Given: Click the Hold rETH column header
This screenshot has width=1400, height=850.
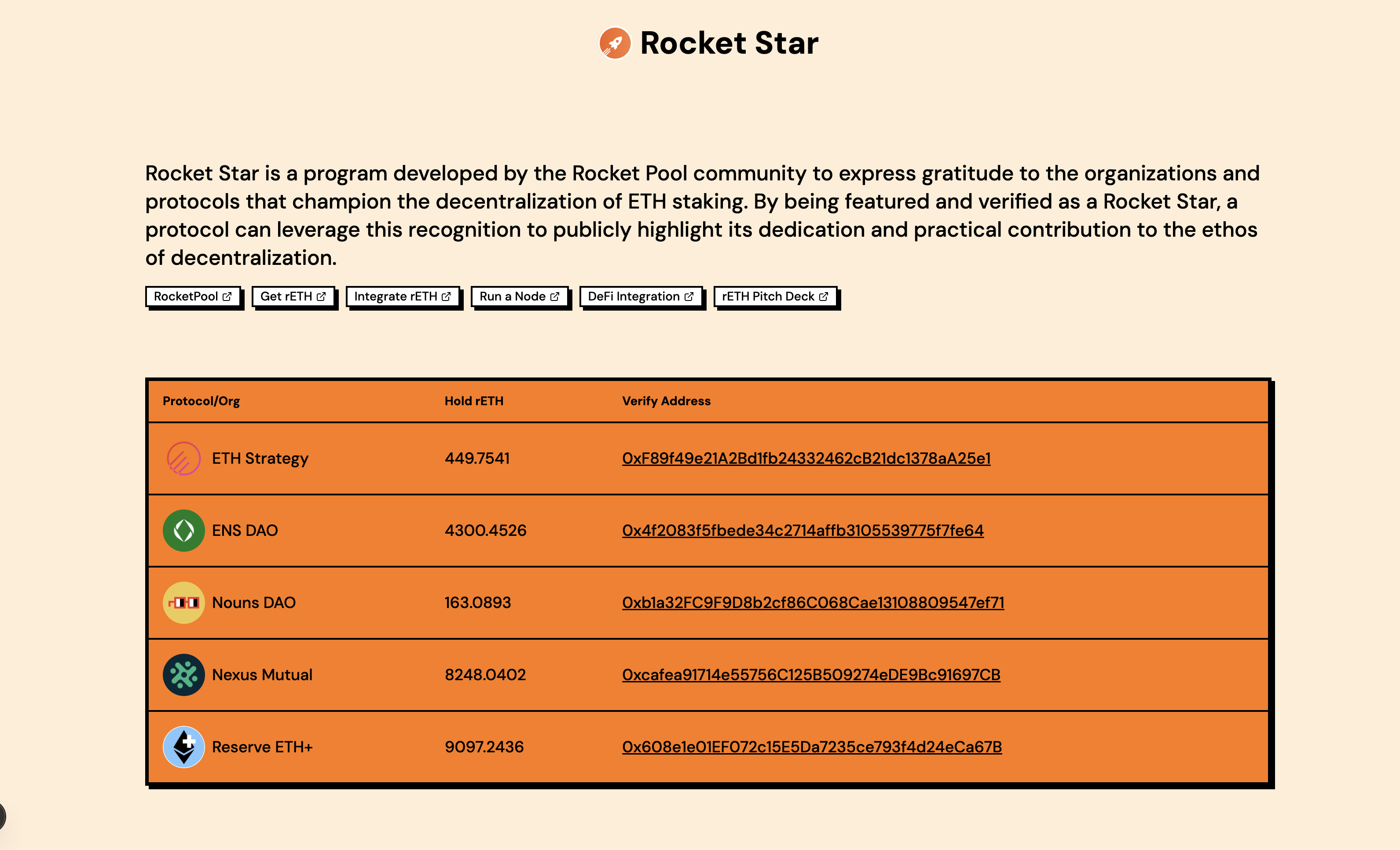Looking at the screenshot, I should (x=473, y=401).
